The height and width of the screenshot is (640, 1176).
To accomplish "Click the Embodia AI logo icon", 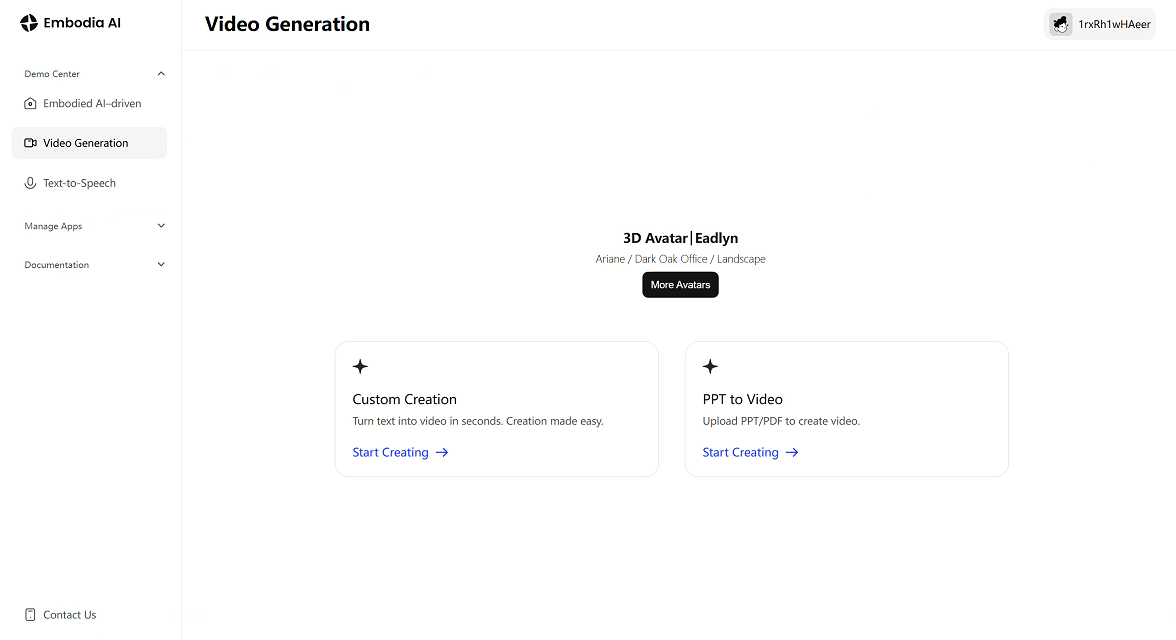I will (x=28, y=22).
